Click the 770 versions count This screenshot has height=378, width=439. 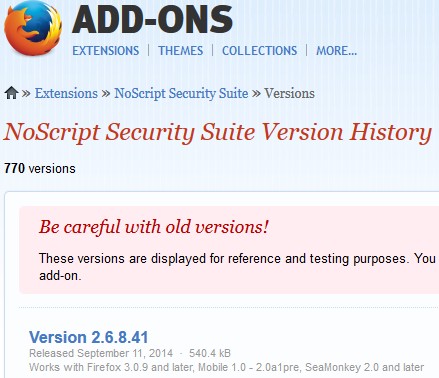(x=40, y=168)
